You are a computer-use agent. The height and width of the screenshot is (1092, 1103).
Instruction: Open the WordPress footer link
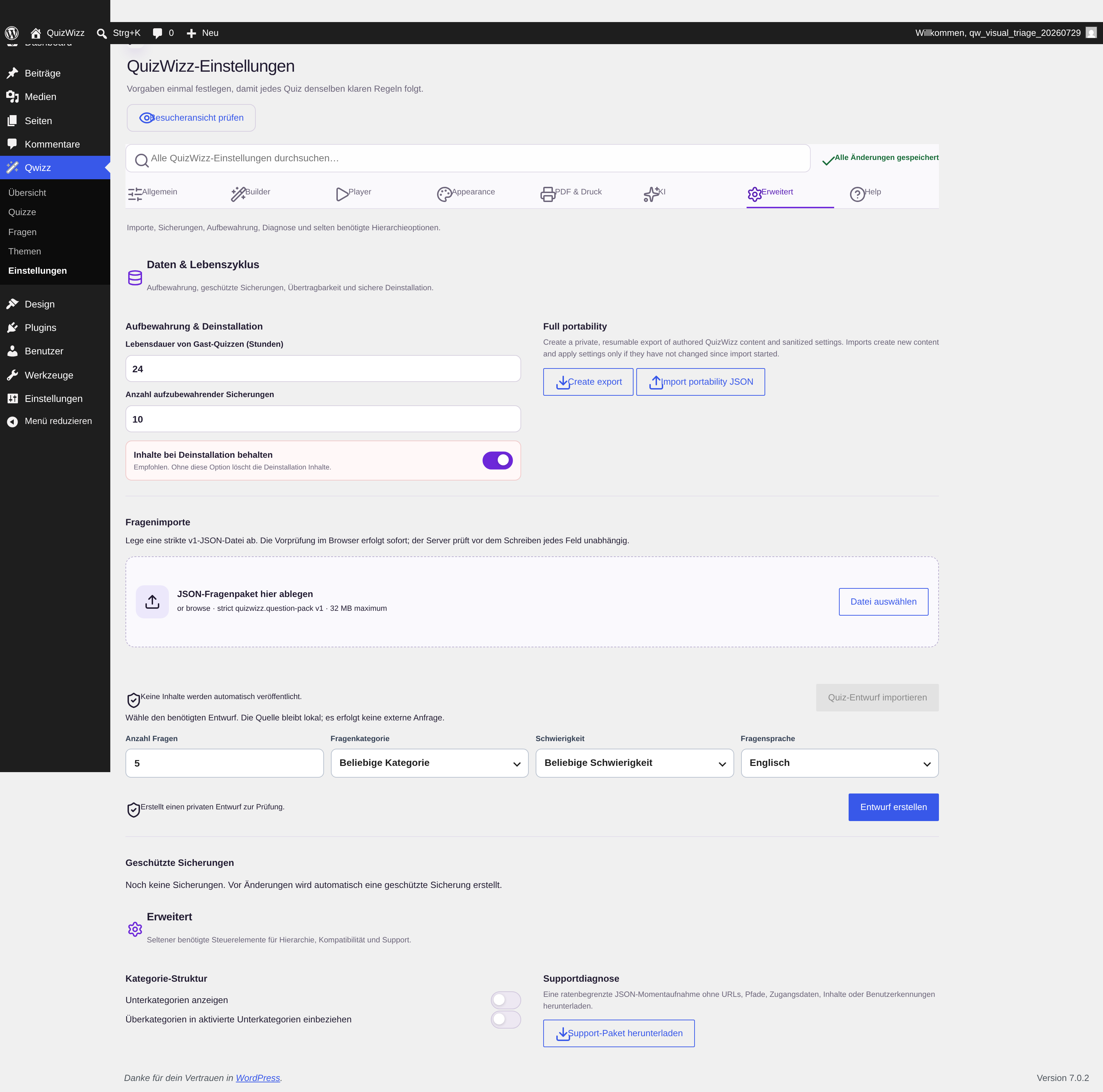tap(258, 1078)
